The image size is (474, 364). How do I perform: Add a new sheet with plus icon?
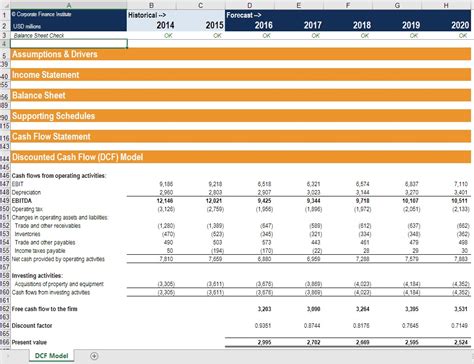[x=94, y=356]
